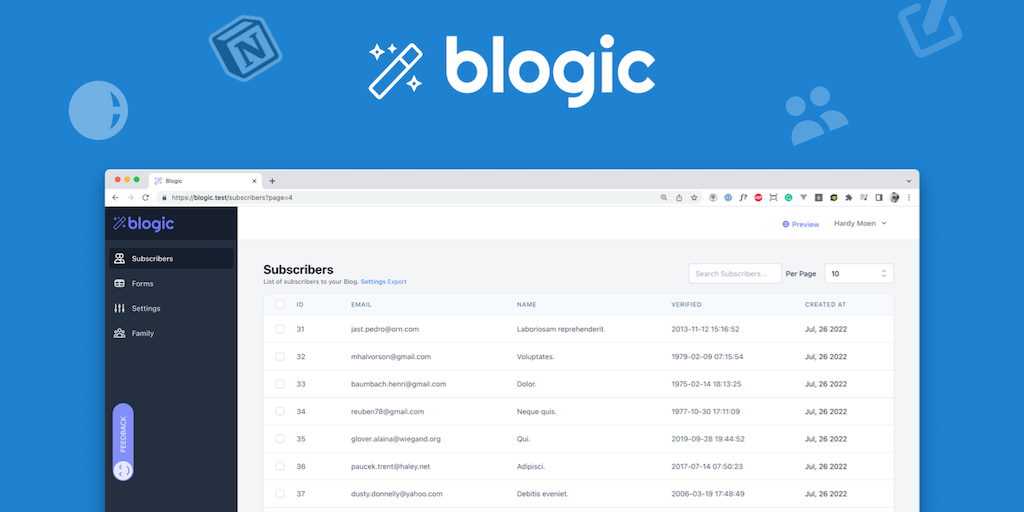The width and height of the screenshot is (1024, 512).
Task: Click verified date 1977-10-30 17:11:09
Action: [x=705, y=411]
